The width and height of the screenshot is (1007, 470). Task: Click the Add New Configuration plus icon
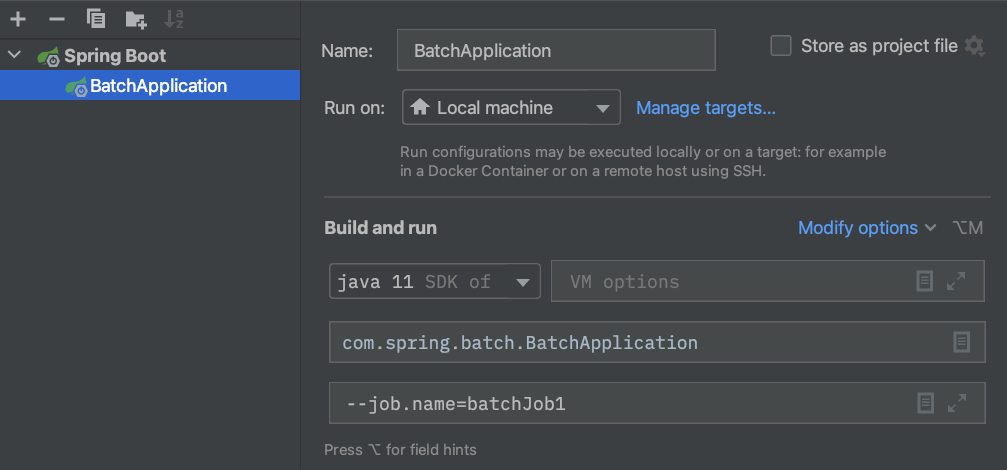tap(18, 19)
